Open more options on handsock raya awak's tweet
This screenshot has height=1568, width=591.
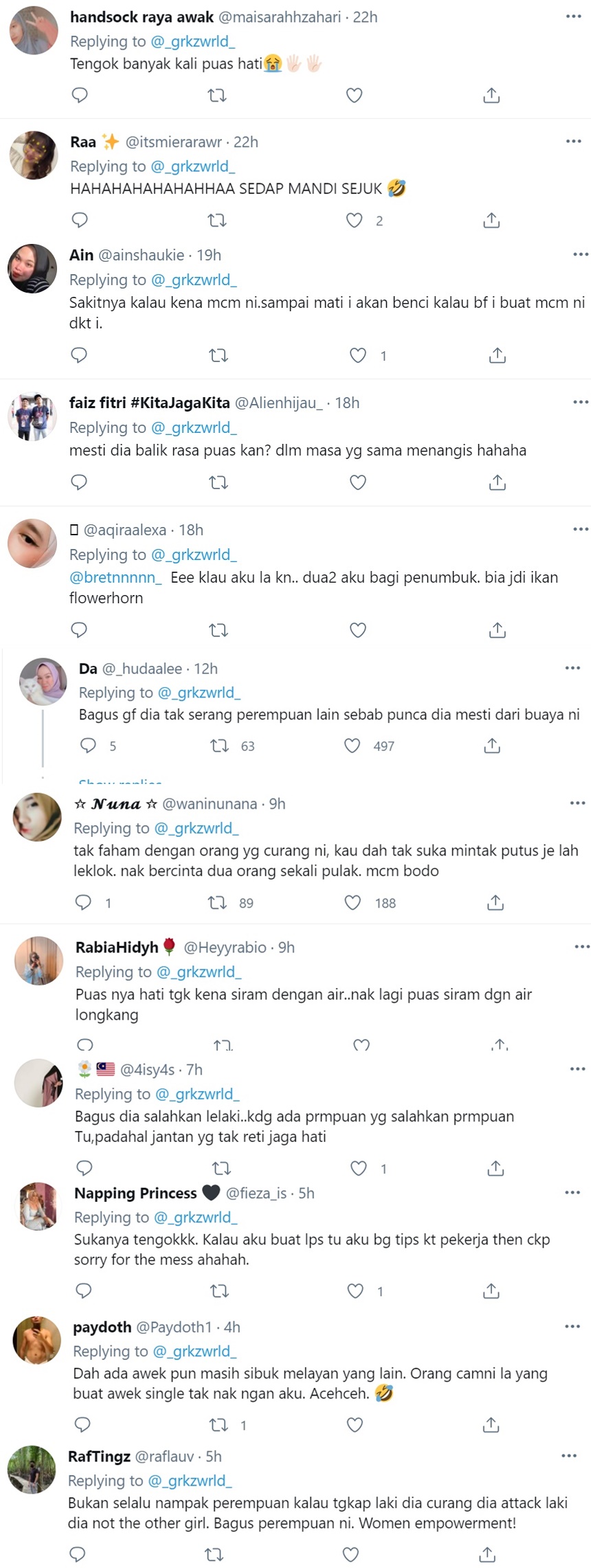[573, 16]
